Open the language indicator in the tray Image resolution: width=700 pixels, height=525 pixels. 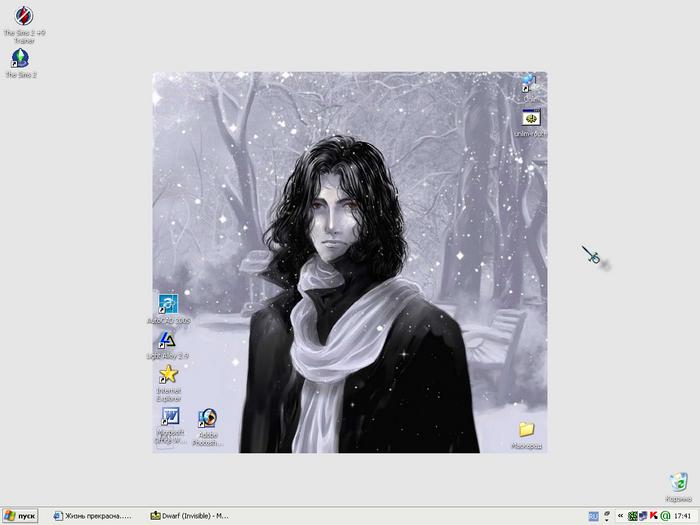coord(593,516)
